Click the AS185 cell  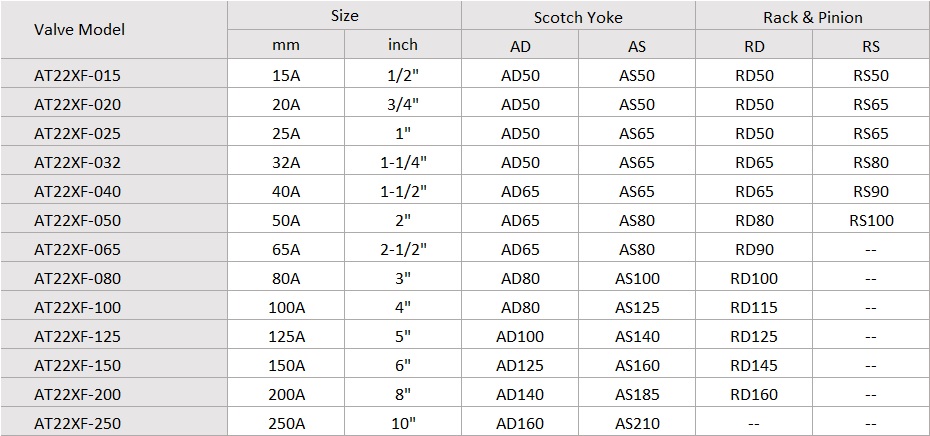point(637,395)
